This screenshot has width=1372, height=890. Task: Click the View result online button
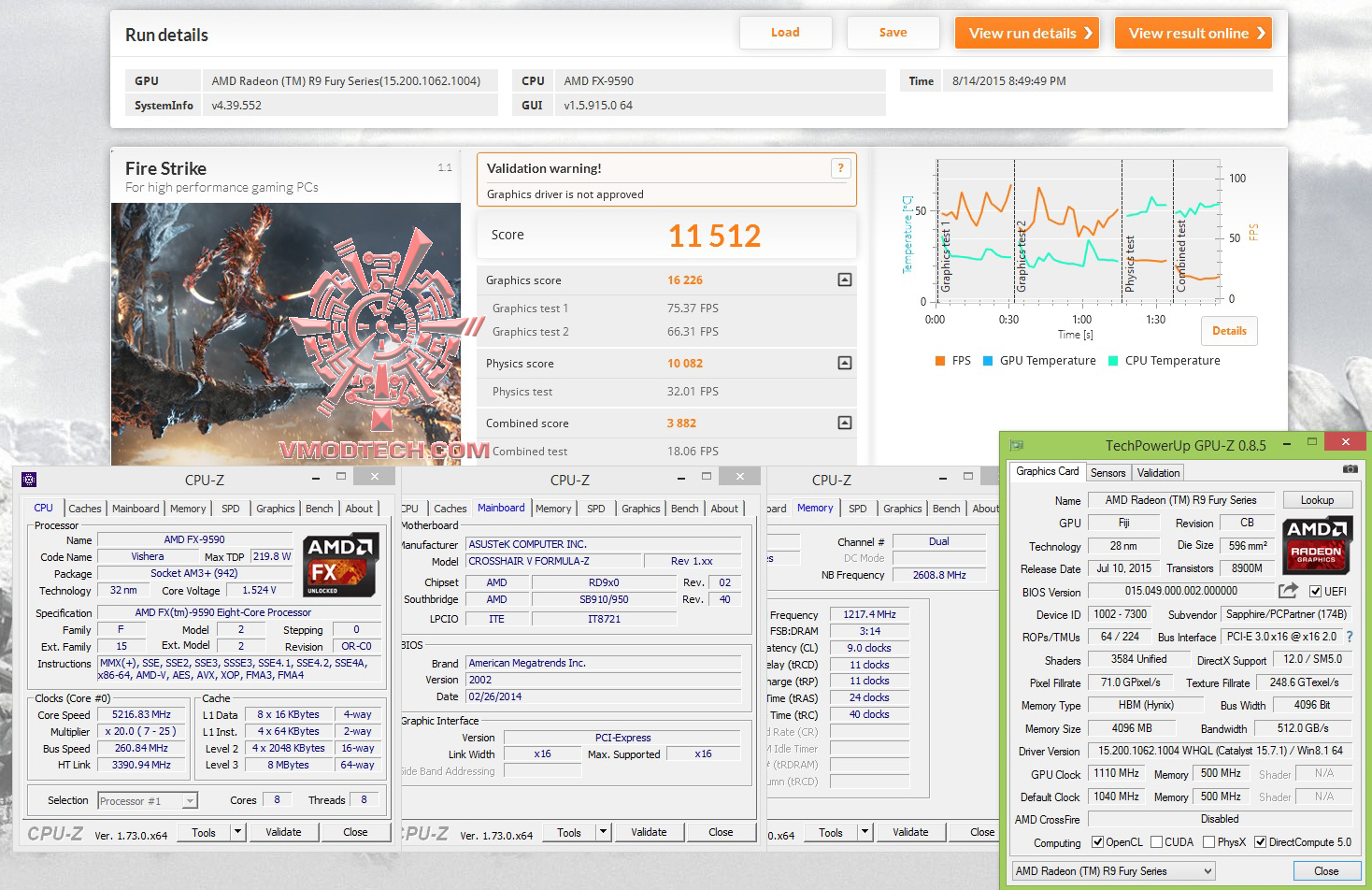[x=1193, y=32]
